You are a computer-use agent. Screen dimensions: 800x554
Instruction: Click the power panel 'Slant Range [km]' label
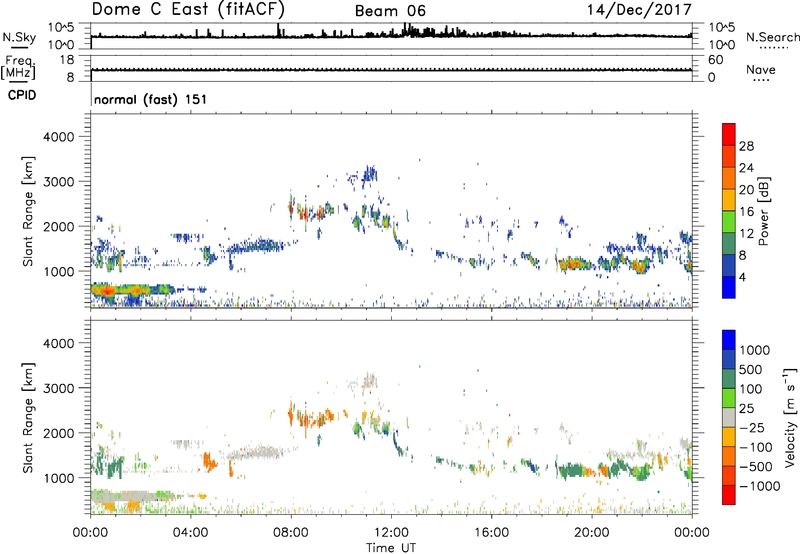pos(28,211)
